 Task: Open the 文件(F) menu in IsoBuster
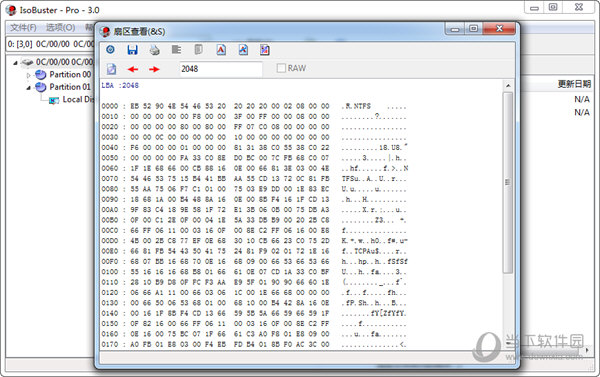pos(23,27)
